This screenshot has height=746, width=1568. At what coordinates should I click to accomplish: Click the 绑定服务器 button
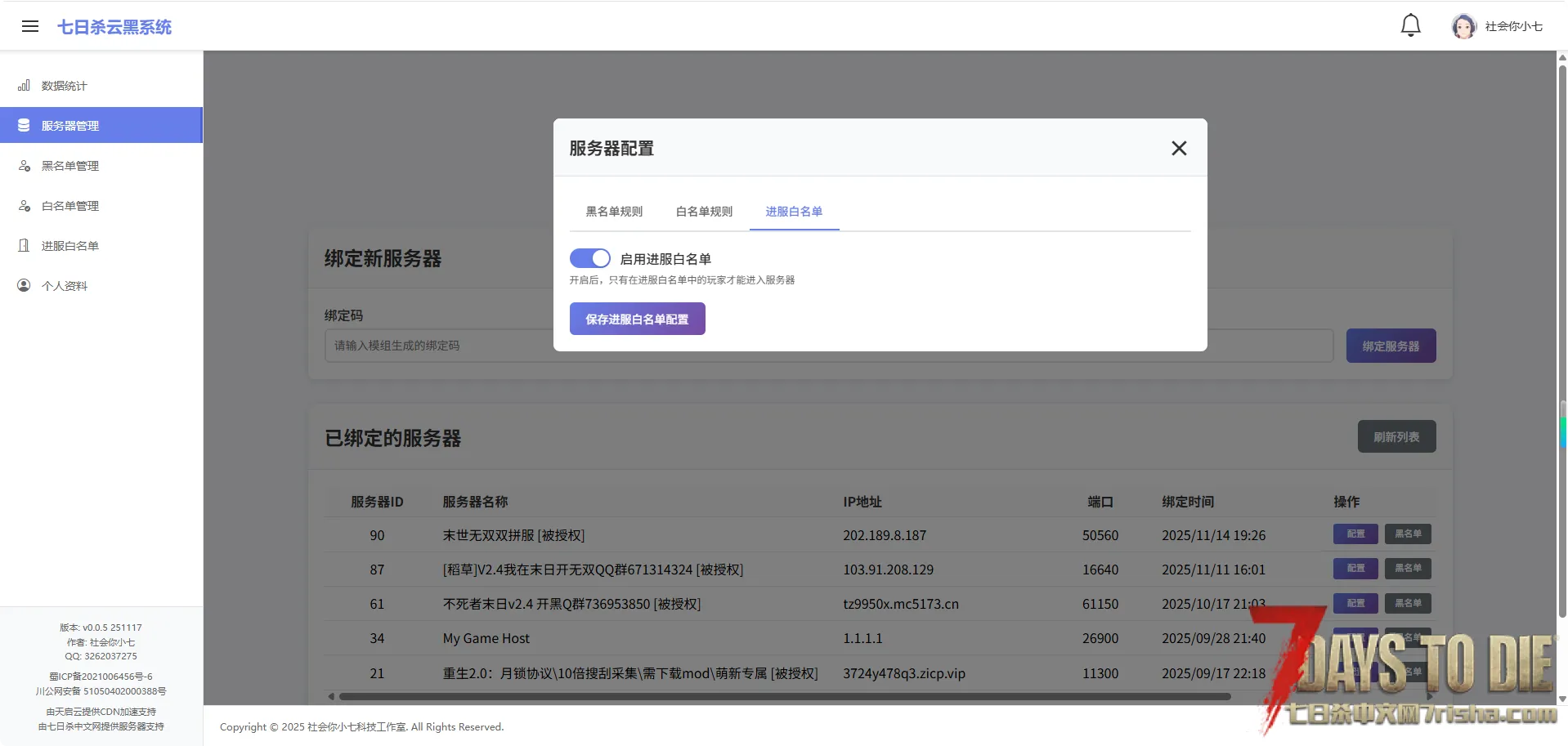(x=1390, y=346)
